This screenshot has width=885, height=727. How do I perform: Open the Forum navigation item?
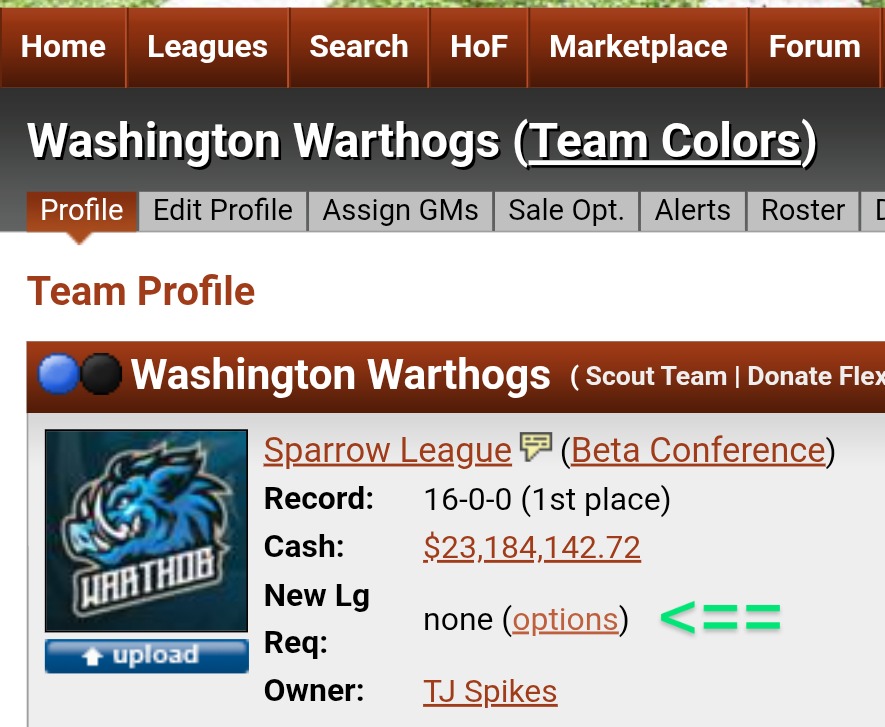point(814,47)
